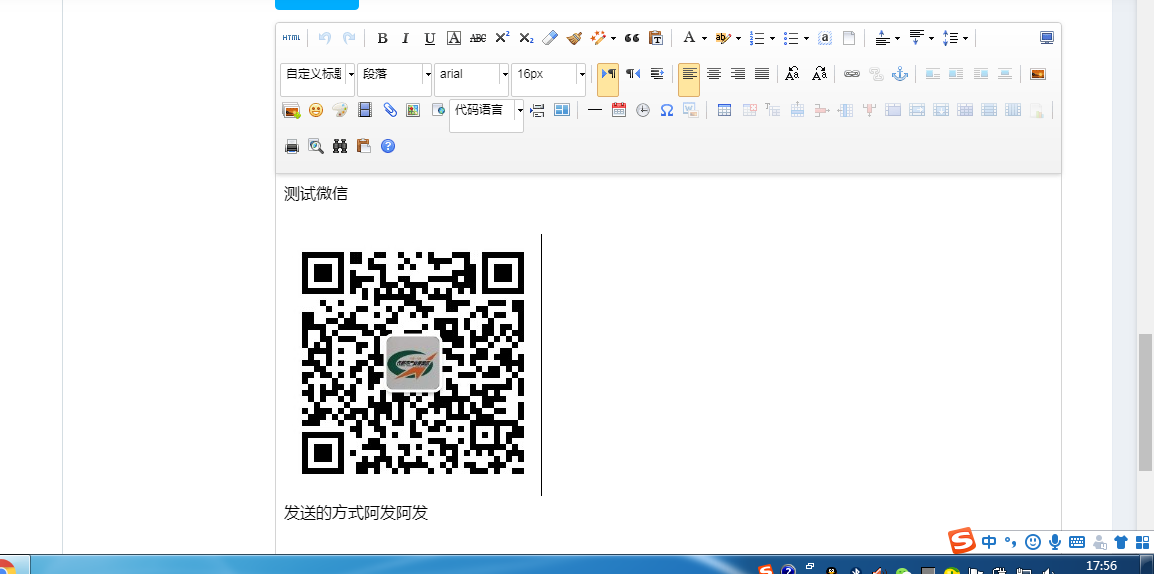Open help with the blue question mark icon

(x=388, y=146)
